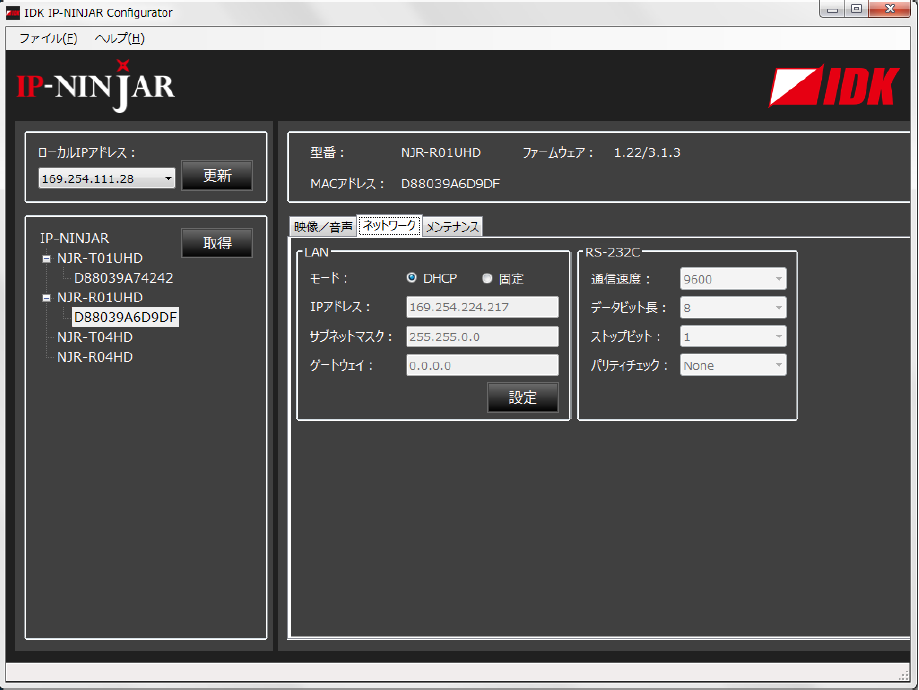Click the IDK logo in header
This screenshot has height=690, width=919.
(833, 86)
